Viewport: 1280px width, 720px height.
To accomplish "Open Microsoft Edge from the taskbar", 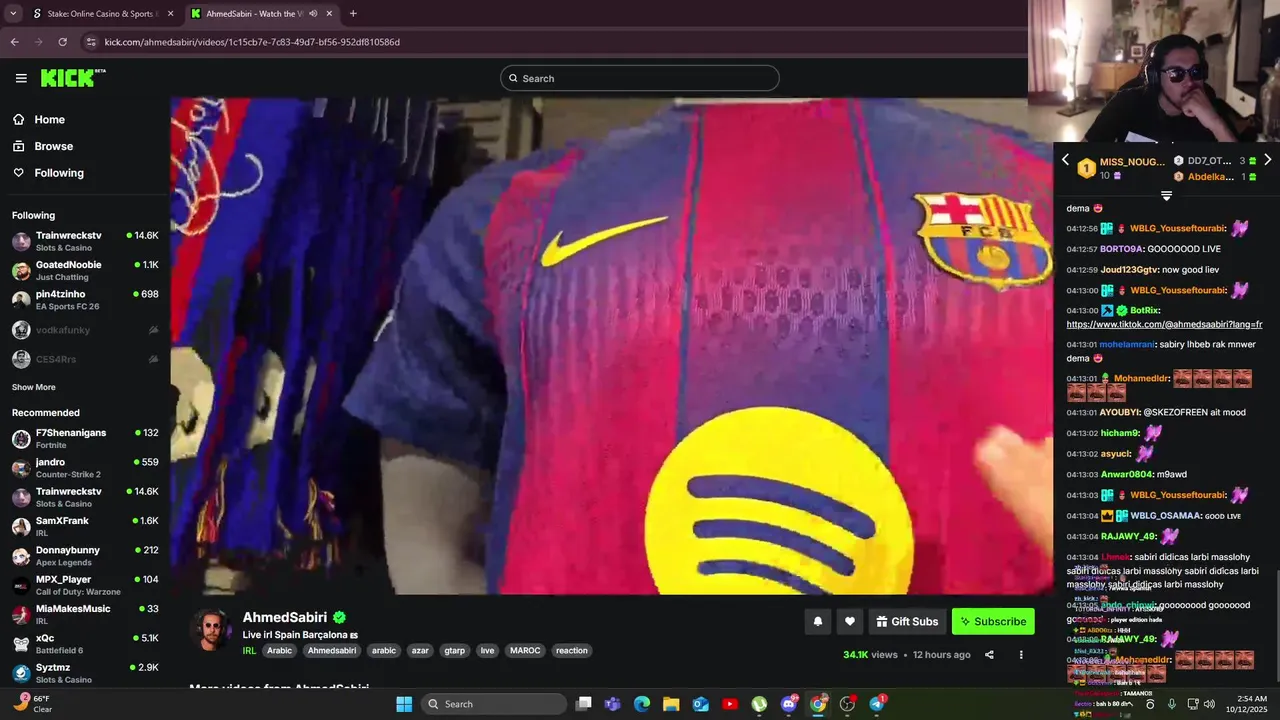I will 642,704.
